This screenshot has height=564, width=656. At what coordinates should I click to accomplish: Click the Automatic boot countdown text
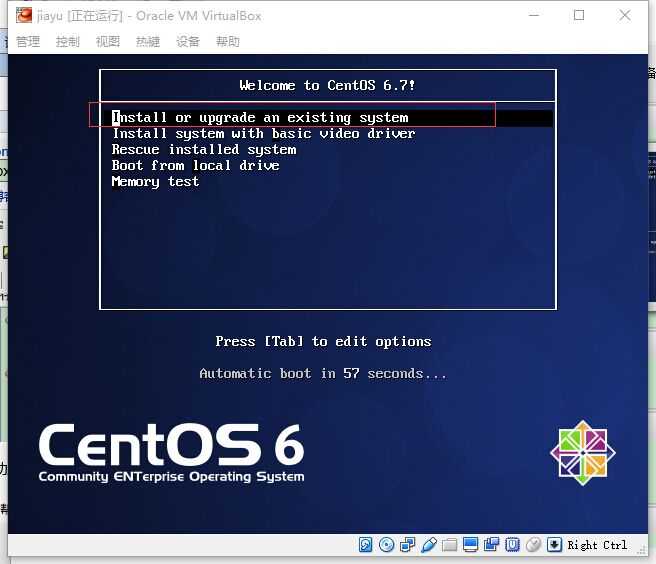[x=323, y=373]
